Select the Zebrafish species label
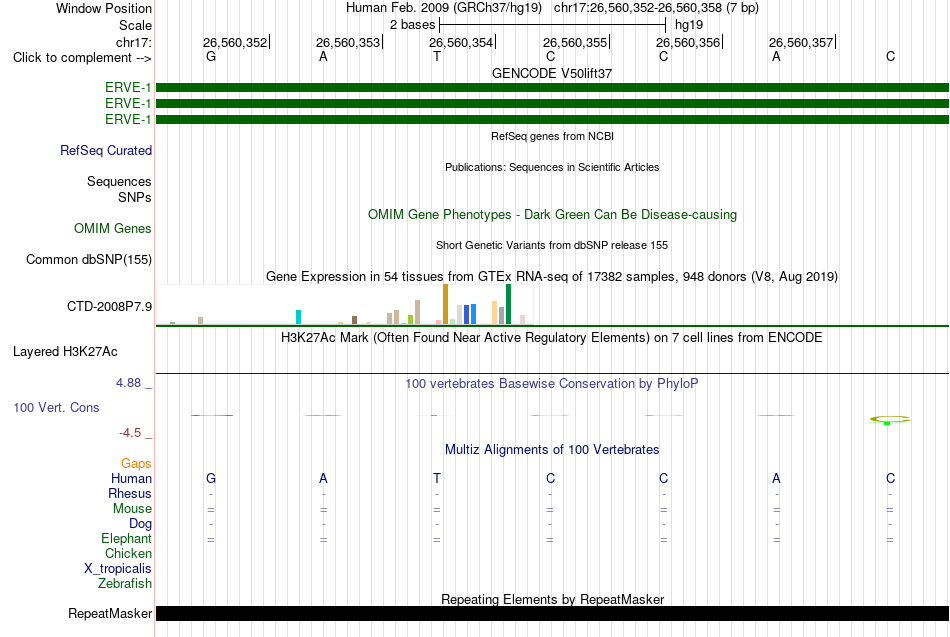 125,583
